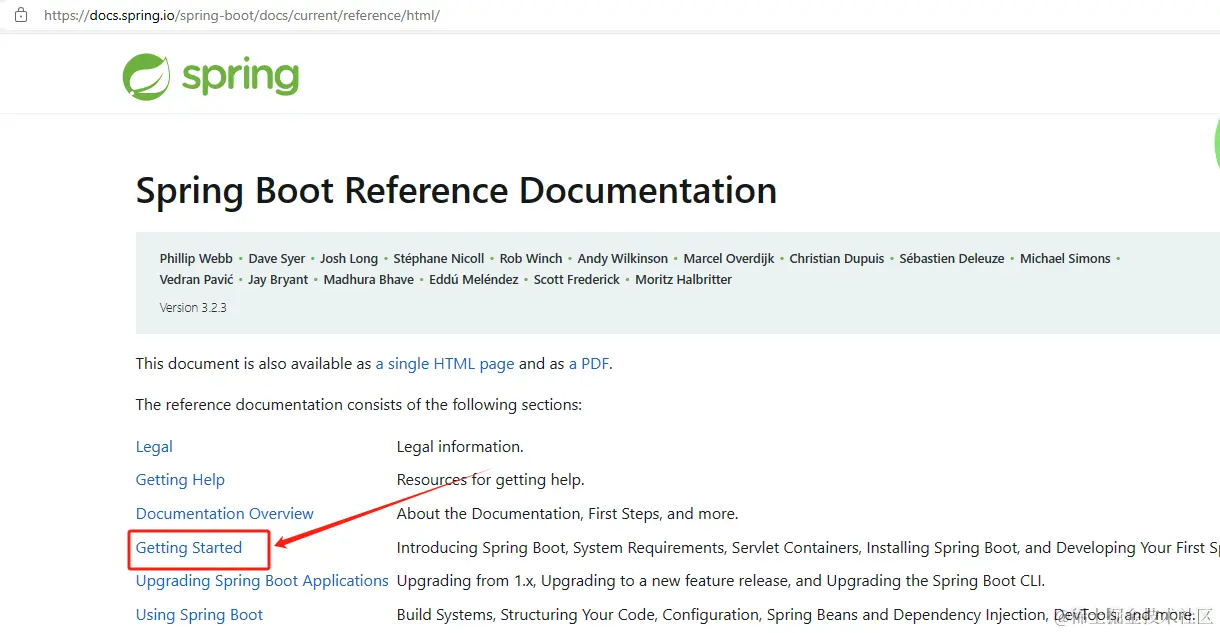Screen dimensions: 1220x633
Task: Click the Spring Boot Reference Documentation heading
Action: coord(456,190)
